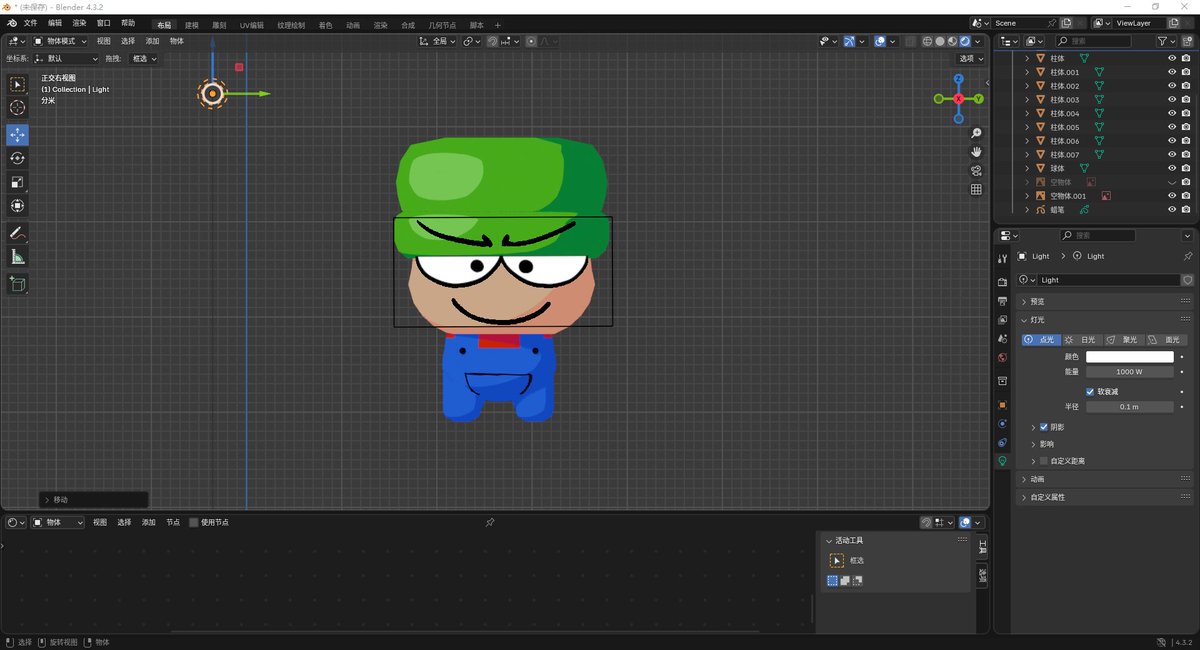Open the Output properties tab
Screen dimensions: 1200x650
pyautogui.click(x=1002, y=301)
